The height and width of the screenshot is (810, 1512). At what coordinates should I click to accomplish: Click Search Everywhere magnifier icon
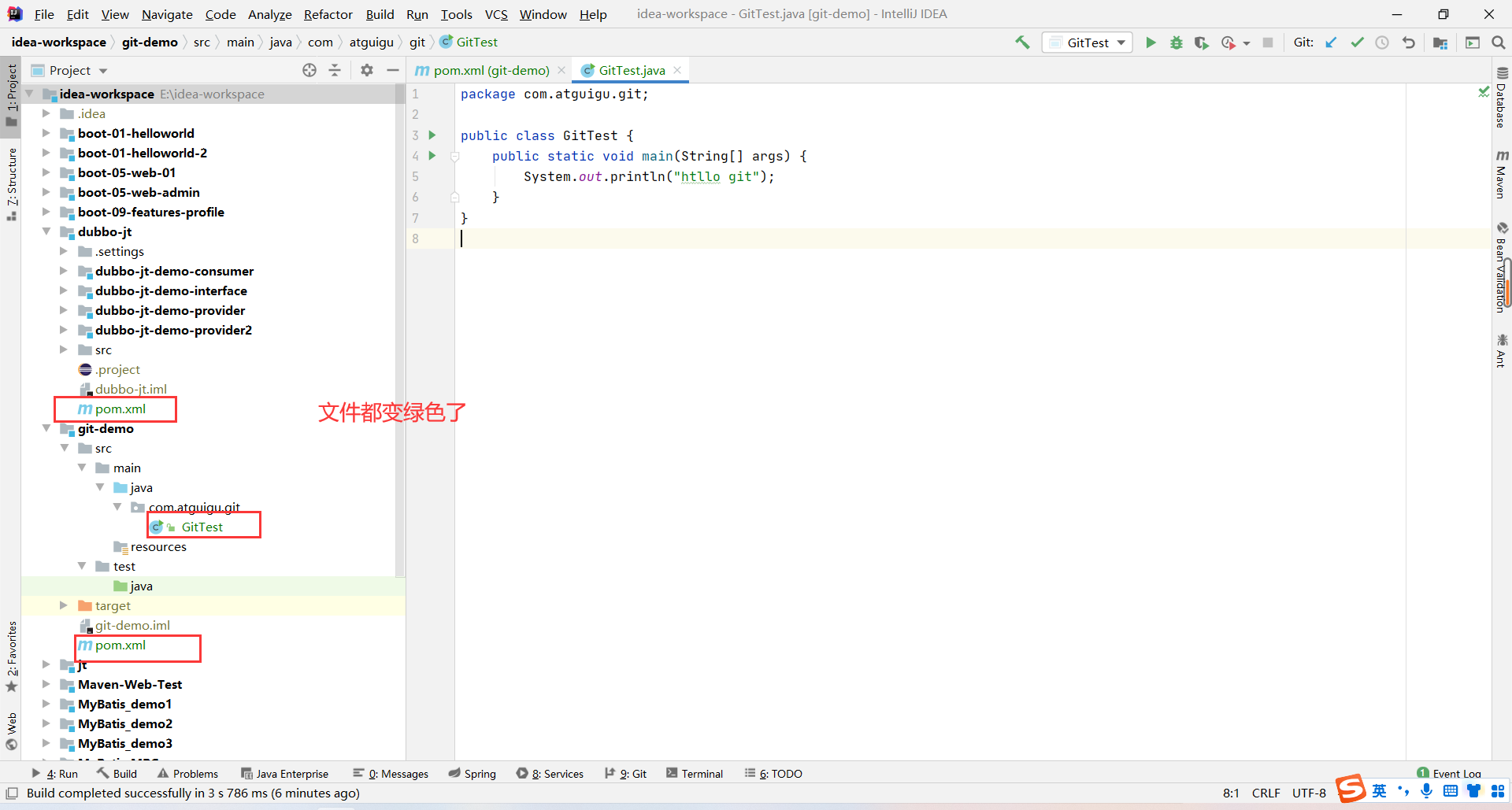pyautogui.click(x=1499, y=43)
